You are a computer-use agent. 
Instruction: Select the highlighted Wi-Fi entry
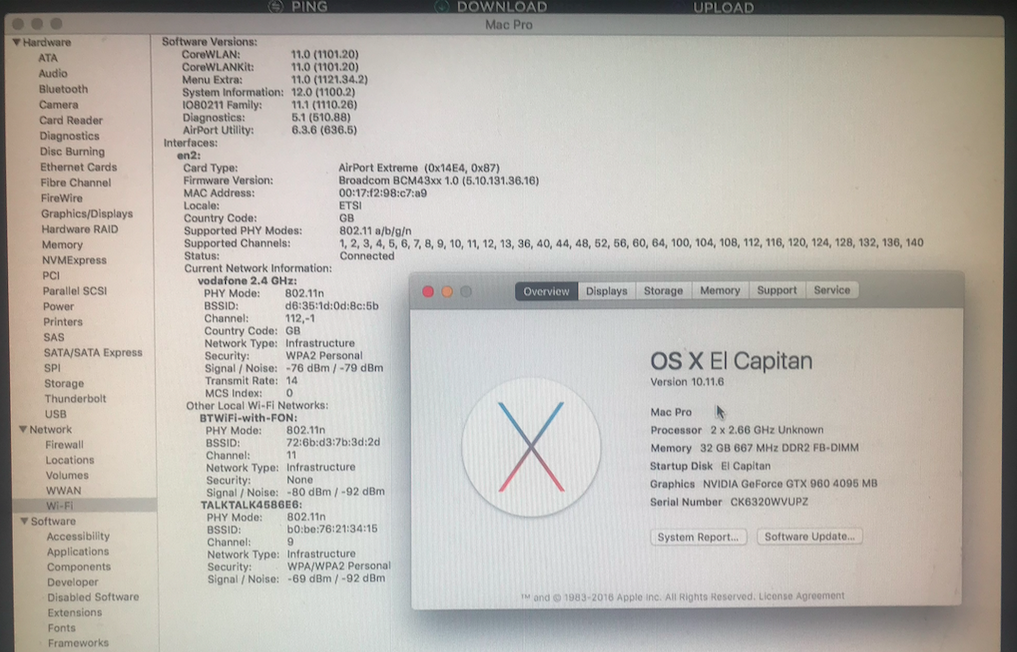click(x=84, y=505)
